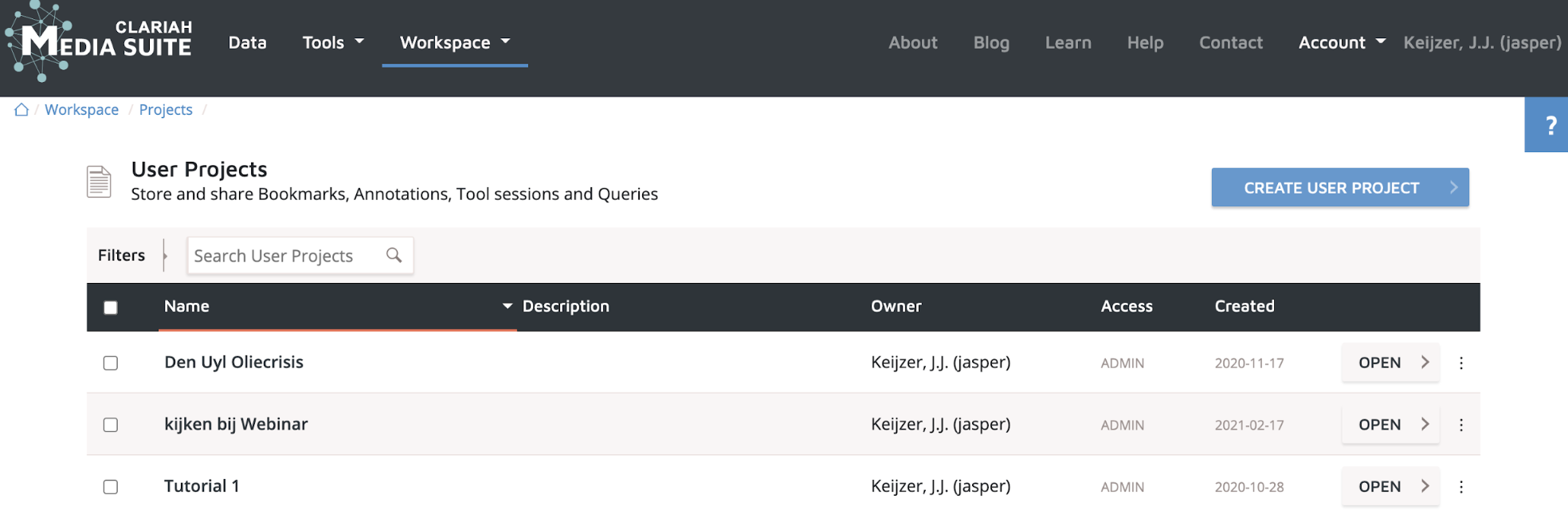Open the Learn page in navigation
Image resolution: width=1568 pixels, height=514 pixels.
tap(1068, 43)
